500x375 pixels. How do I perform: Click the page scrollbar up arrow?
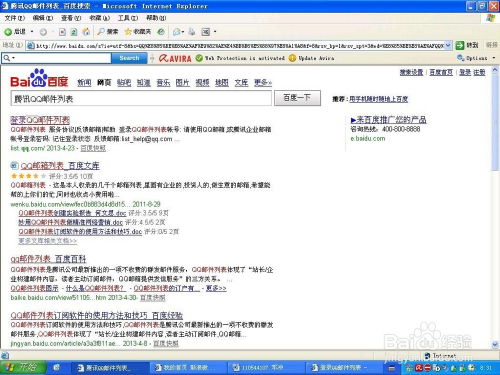[x=495, y=70]
